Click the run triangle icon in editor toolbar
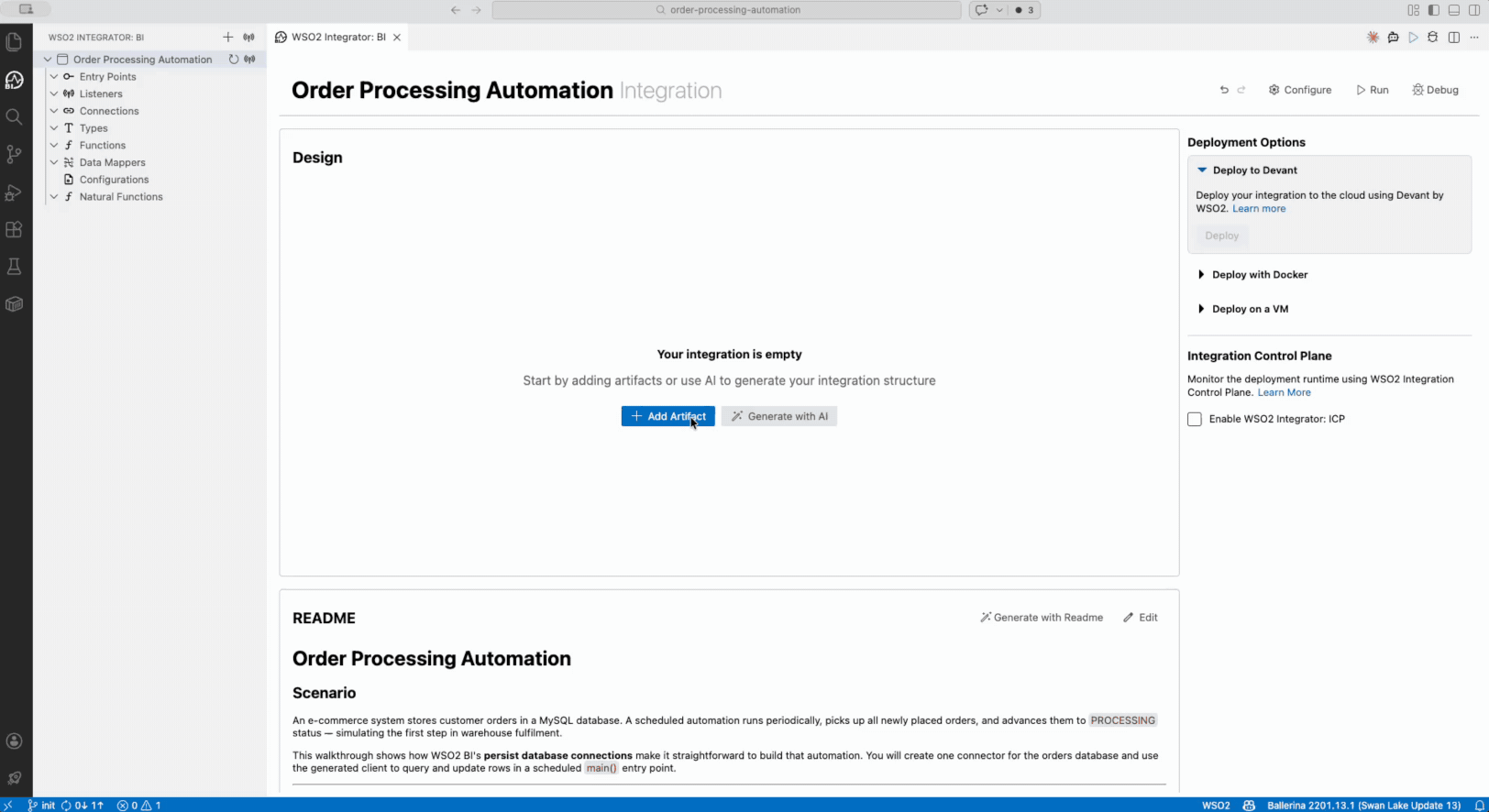The width and height of the screenshot is (1489, 812). (1413, 38)
